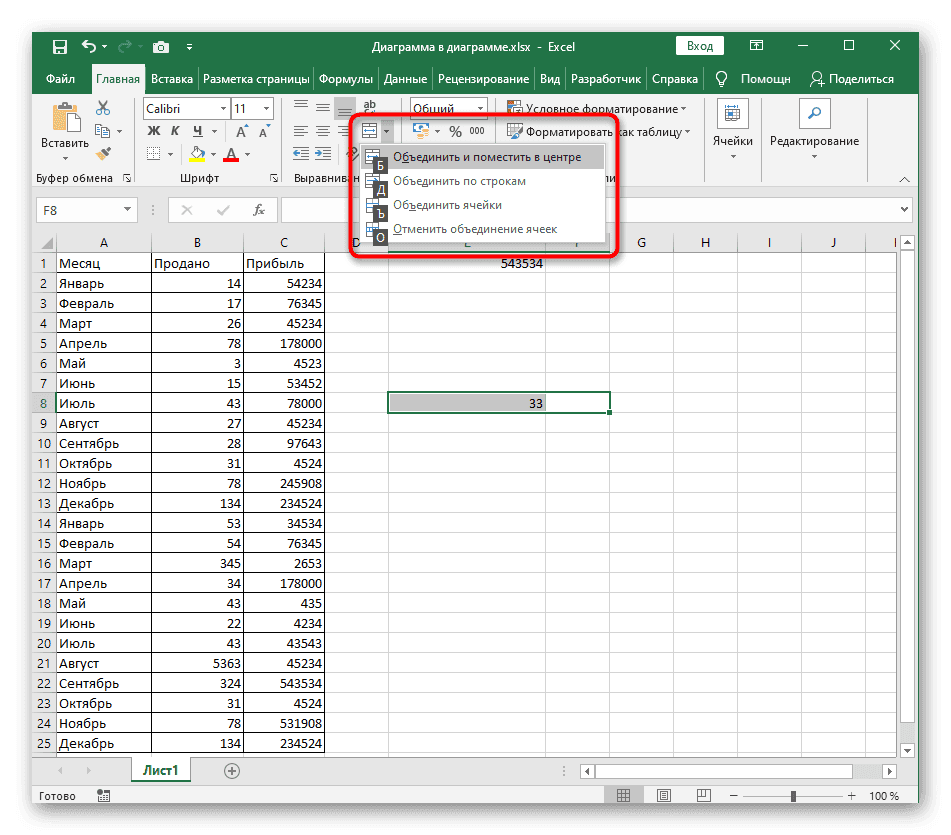The width and height of the screenshot is (951, 835).
Task: Click the font color red A swatch
Action: [x=231, y=154]
